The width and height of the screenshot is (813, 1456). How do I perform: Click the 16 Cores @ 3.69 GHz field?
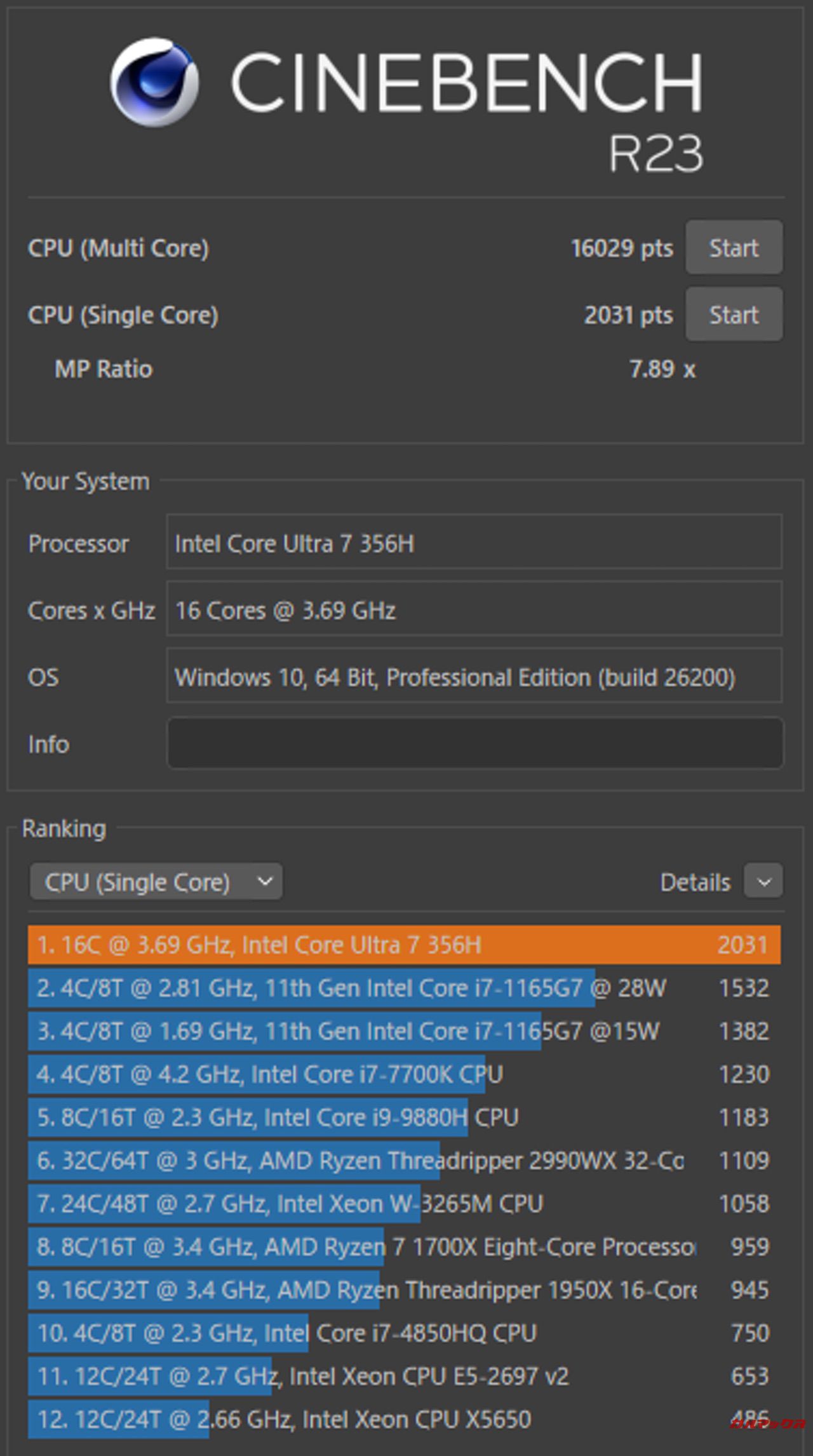click(x=474, y=609)
